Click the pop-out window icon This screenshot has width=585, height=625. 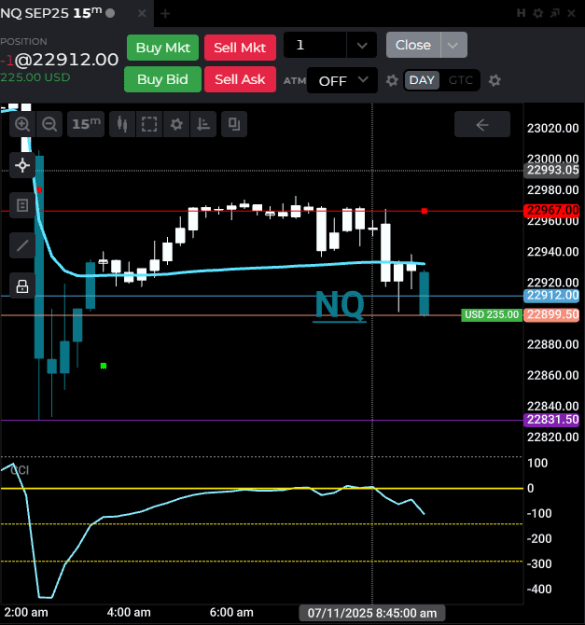click(x=555, y=13)
